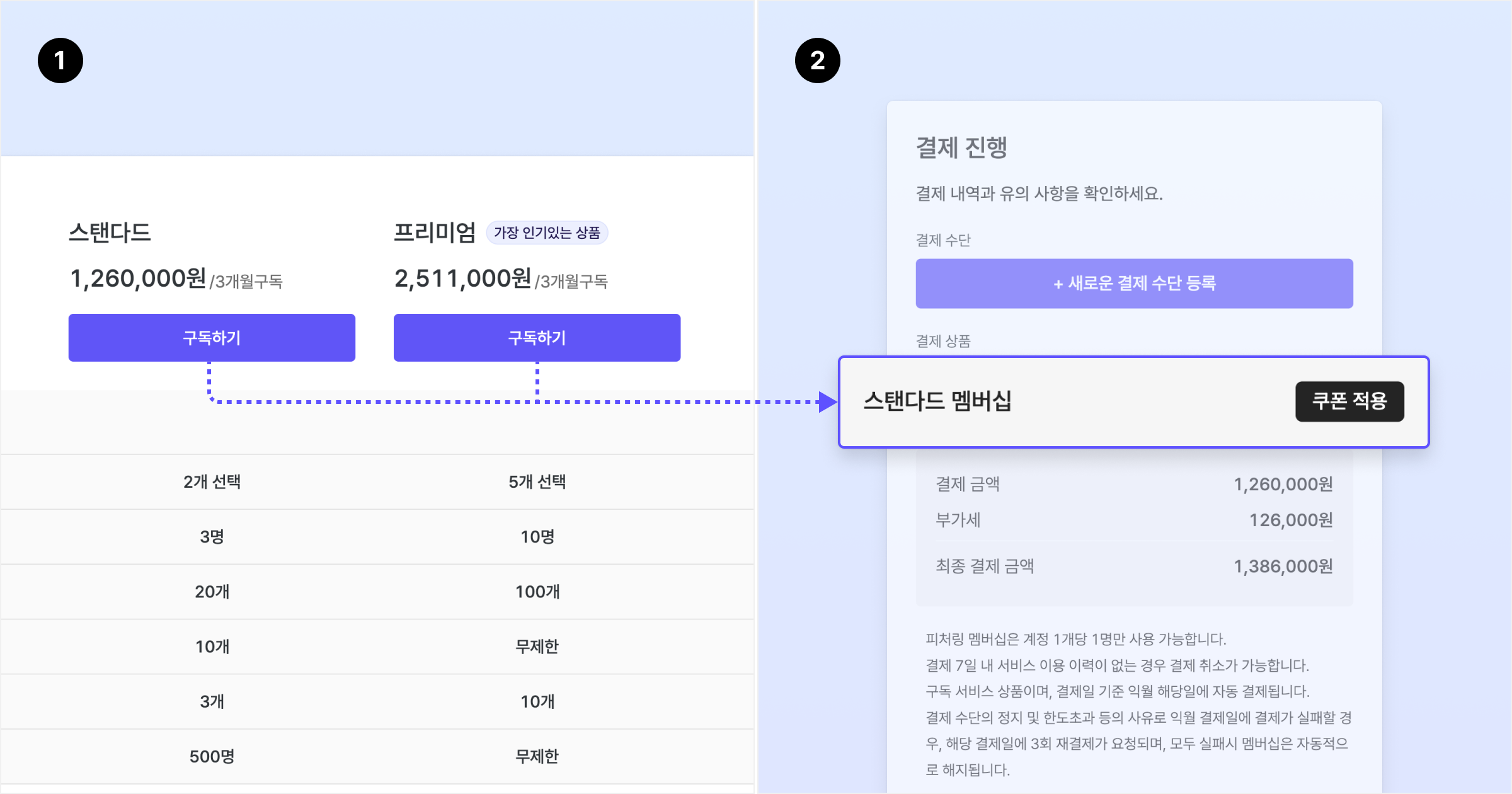Click the 부가세 126,000원 row
The height and width of the screenshot is (794, 1512).
click(1134, 520)
